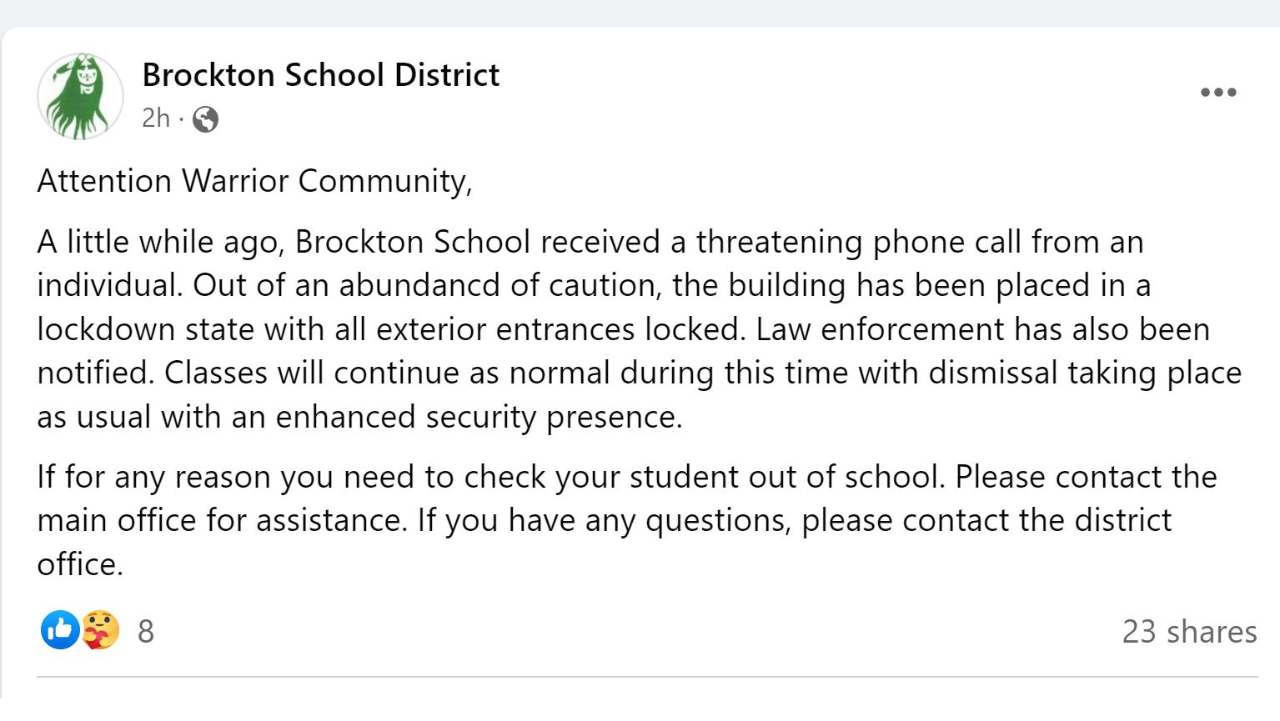Open the post's "2h" timestamp link
The height and width of the screenshot is (721, 1280).
[x=155, y=119]
